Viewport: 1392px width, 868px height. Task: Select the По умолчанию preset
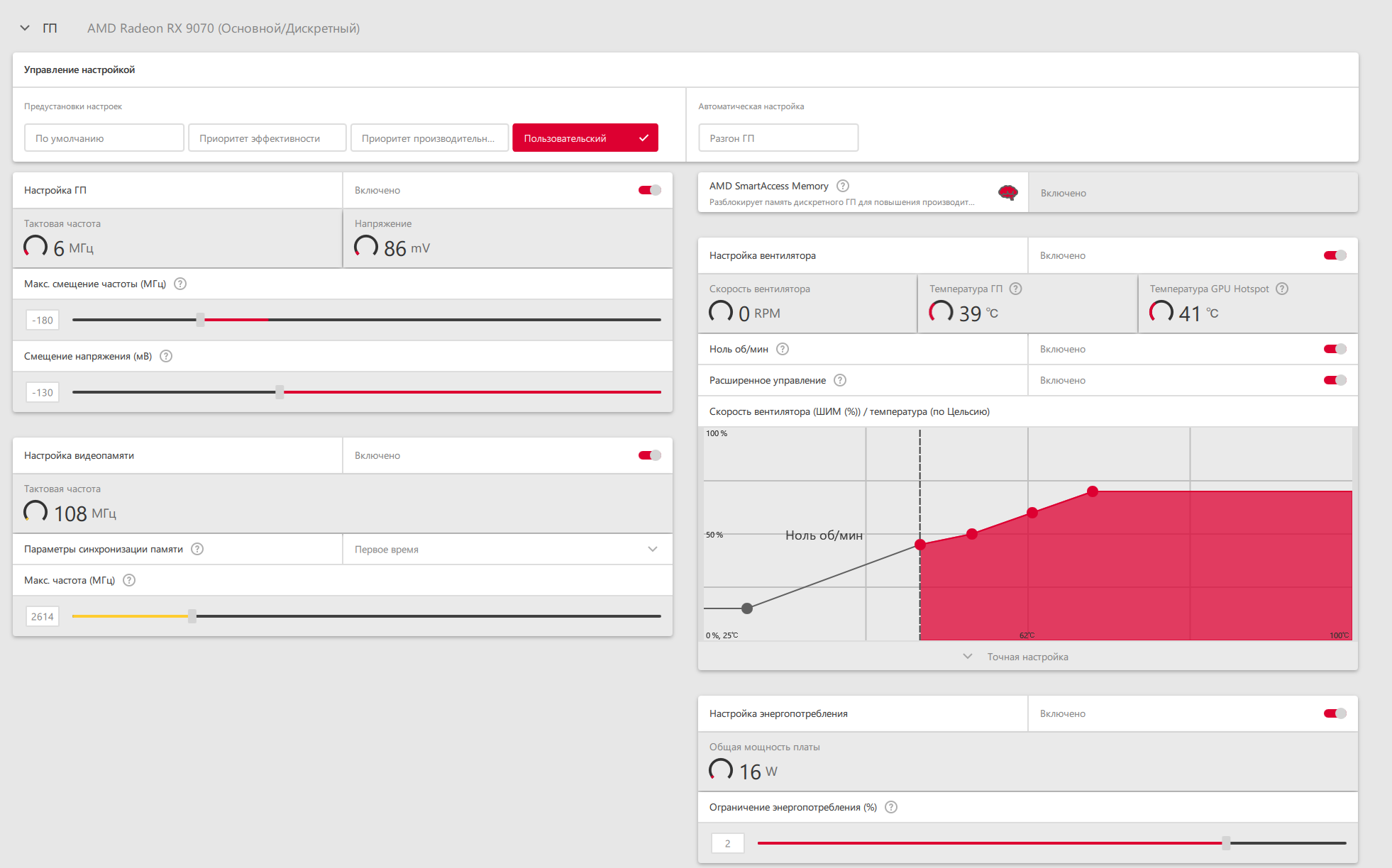tap(104, 138)
